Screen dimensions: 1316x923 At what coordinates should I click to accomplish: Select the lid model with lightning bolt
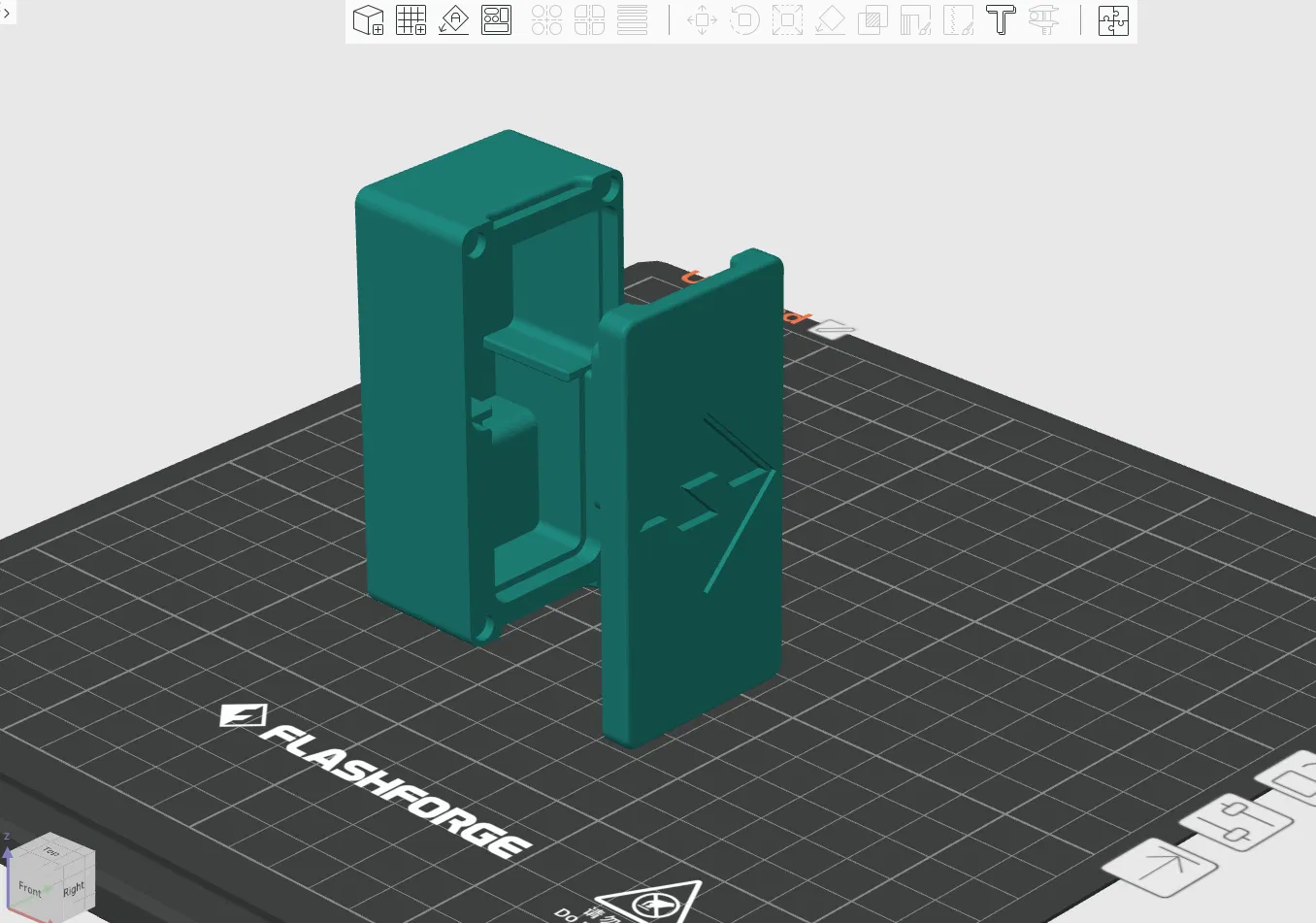click(691, 500)
